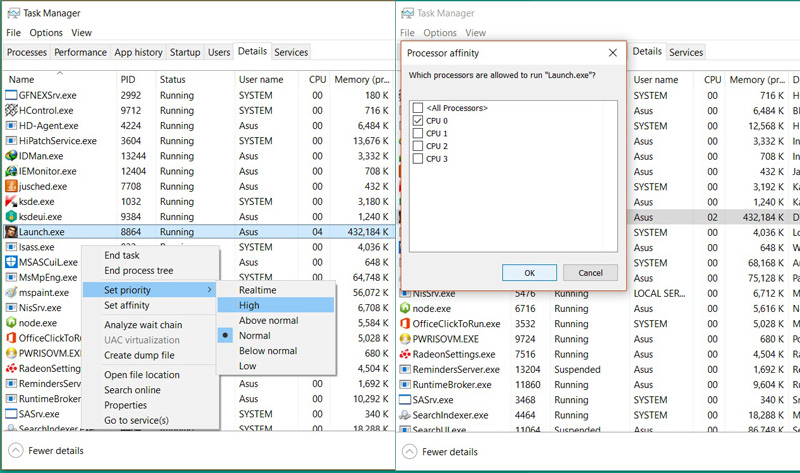Click SearchIndexer.exe icon in right window
Viewport: 800px width, 473px height.
pyautogui.click(x=405, y=415)
